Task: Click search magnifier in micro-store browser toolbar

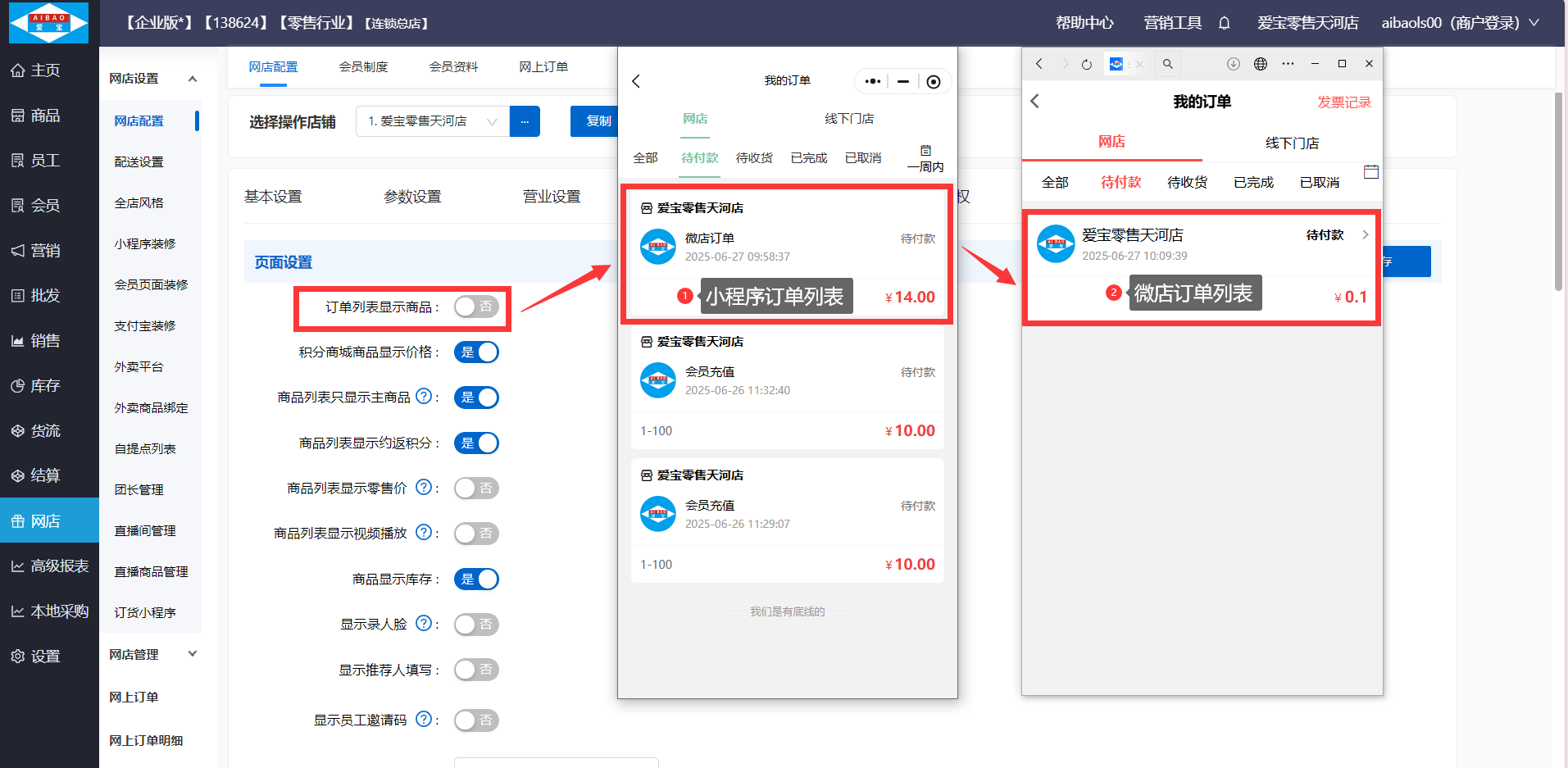Action: click(1168, 64)
